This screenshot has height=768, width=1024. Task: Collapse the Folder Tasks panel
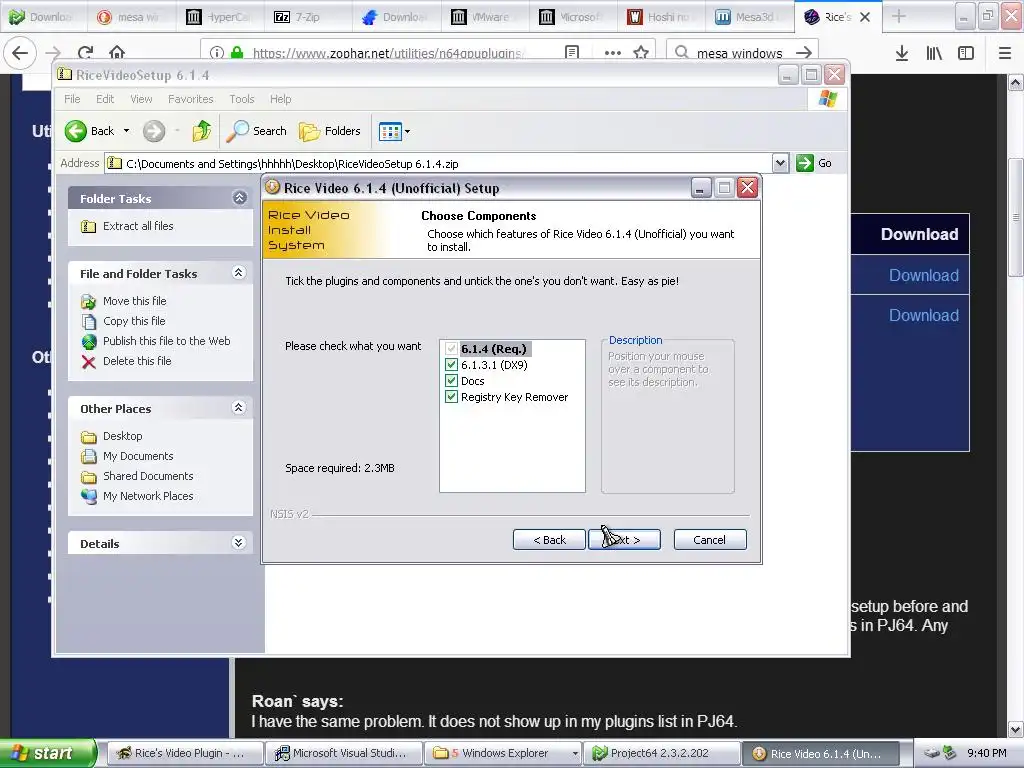240,198
